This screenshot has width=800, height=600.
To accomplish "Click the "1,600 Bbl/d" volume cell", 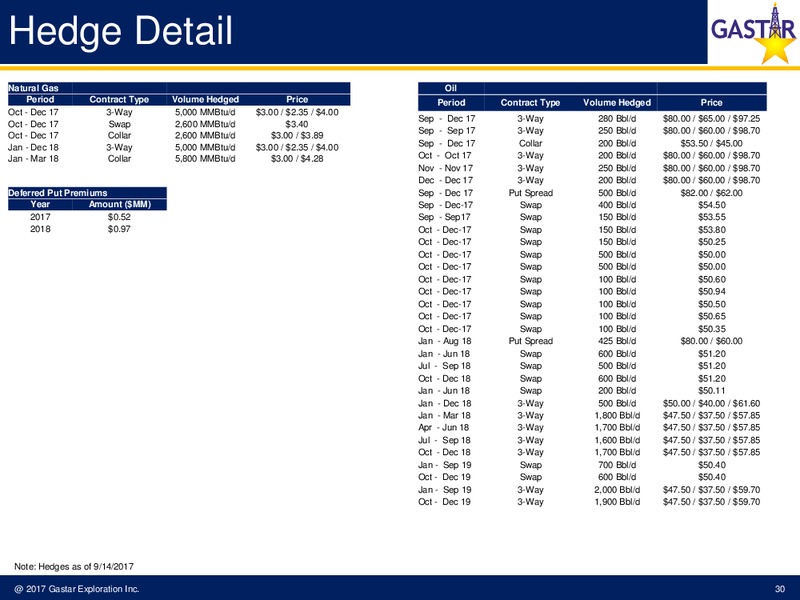I will (617, 440).
